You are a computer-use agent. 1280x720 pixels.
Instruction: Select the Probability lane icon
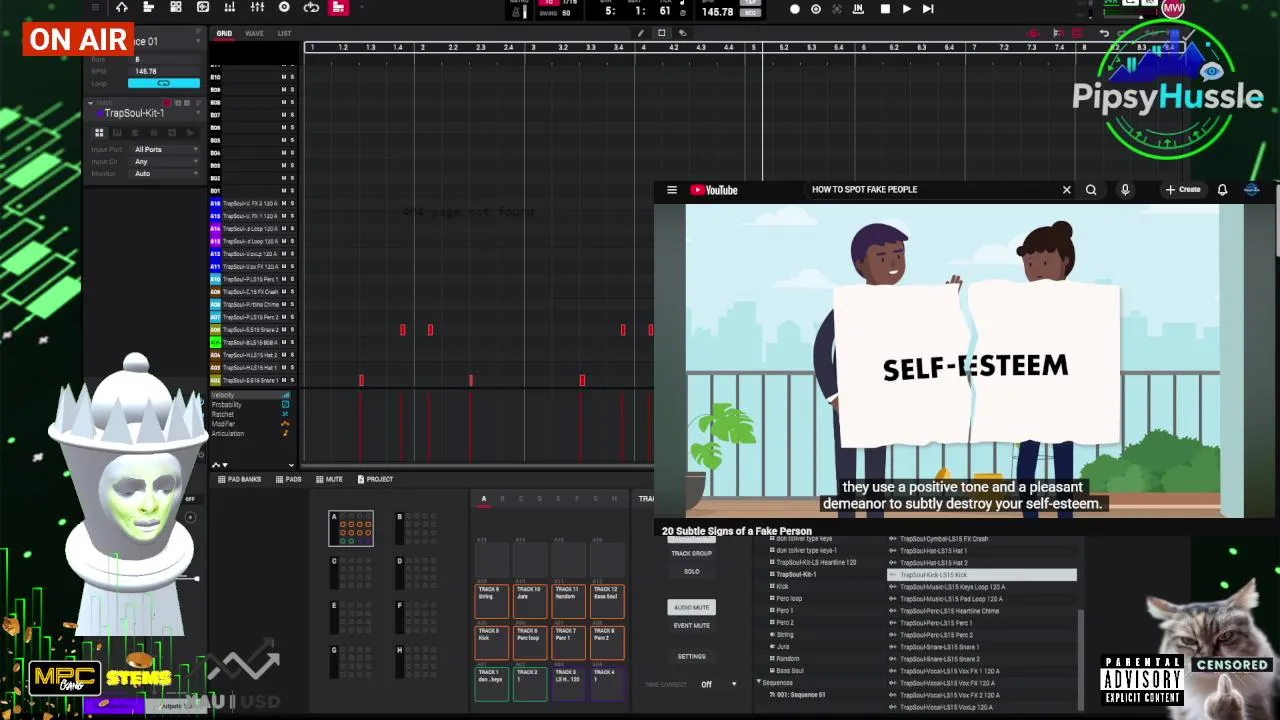pyautogui.click(x=285, y=405)
